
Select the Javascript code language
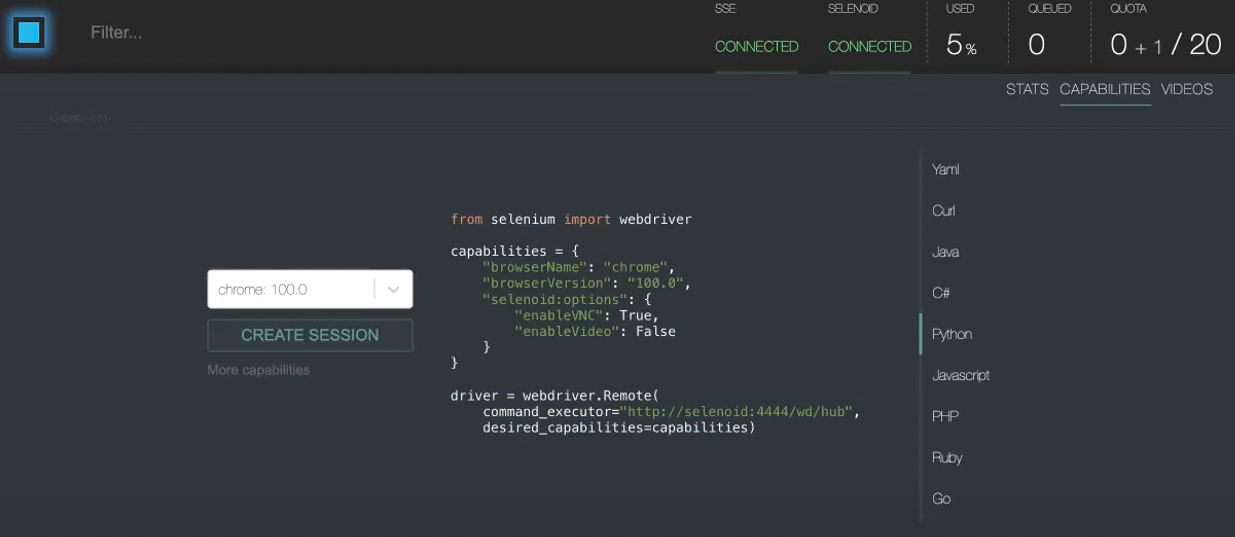(961, 375)
